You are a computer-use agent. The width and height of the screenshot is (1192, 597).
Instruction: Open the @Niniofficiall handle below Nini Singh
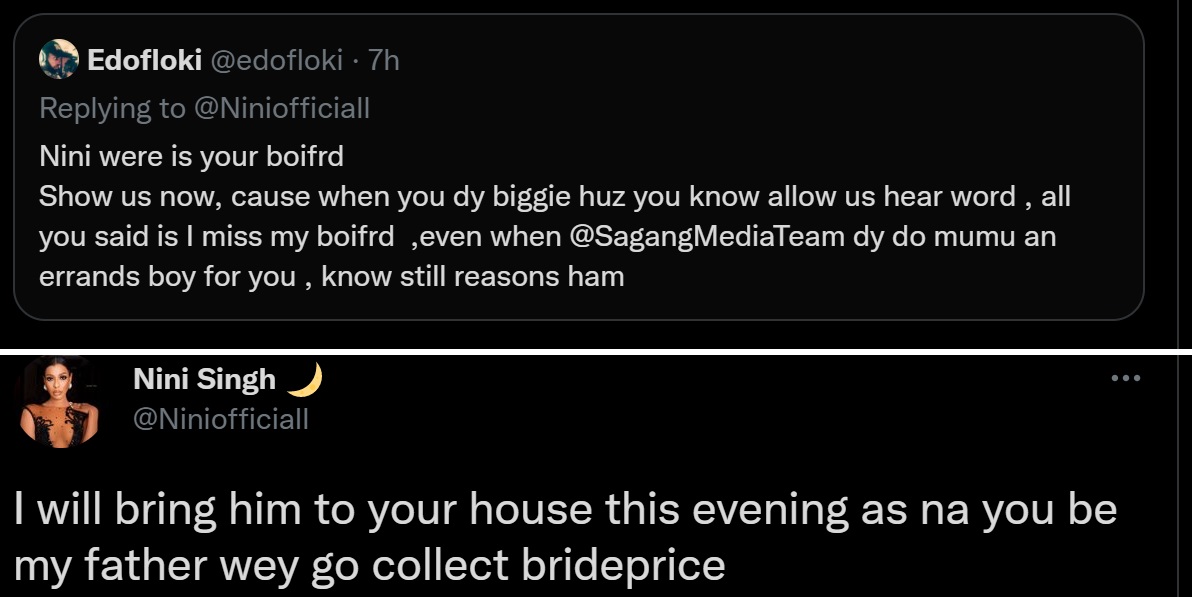coord(220,418)
